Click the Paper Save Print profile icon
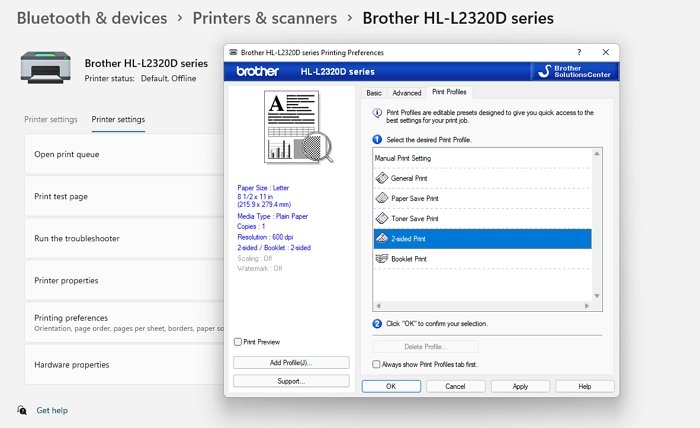This screenshot has width=700, height=428. [382, 198]
